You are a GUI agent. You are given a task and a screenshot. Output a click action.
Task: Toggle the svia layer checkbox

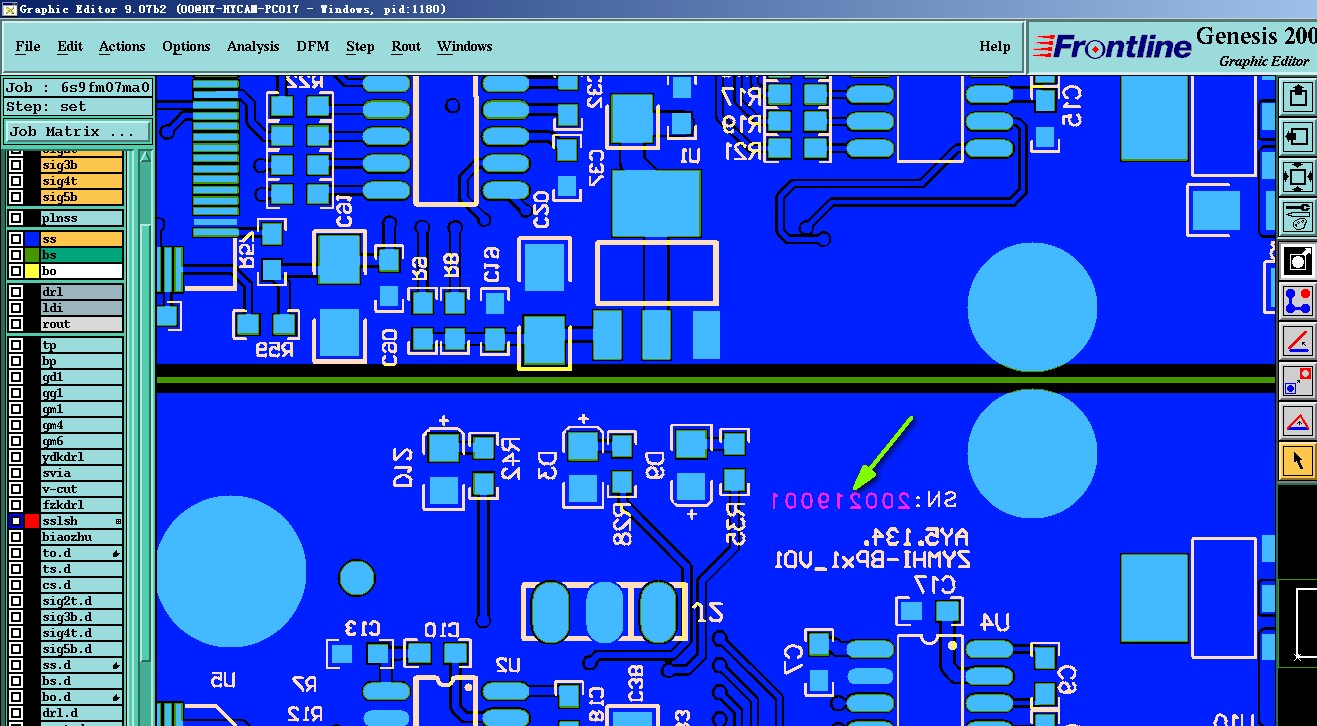[16, 473]
